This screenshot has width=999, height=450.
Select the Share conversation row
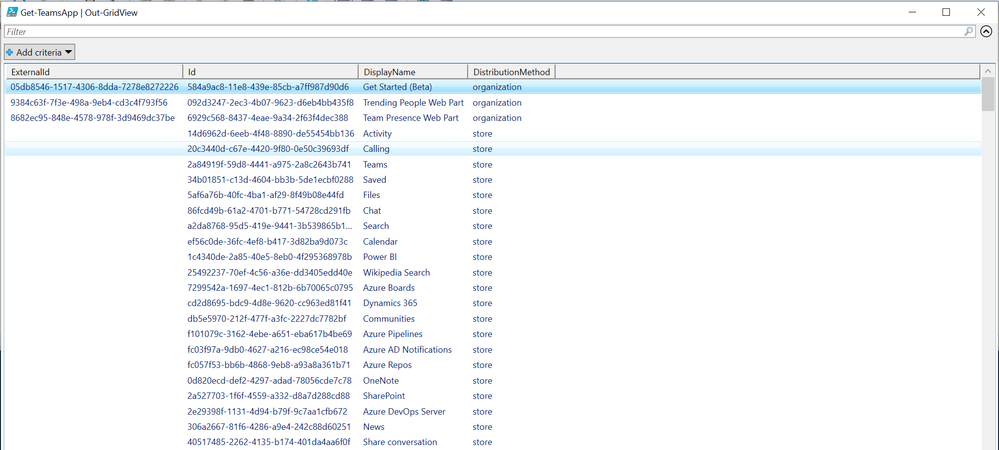[x=493, y=442]
